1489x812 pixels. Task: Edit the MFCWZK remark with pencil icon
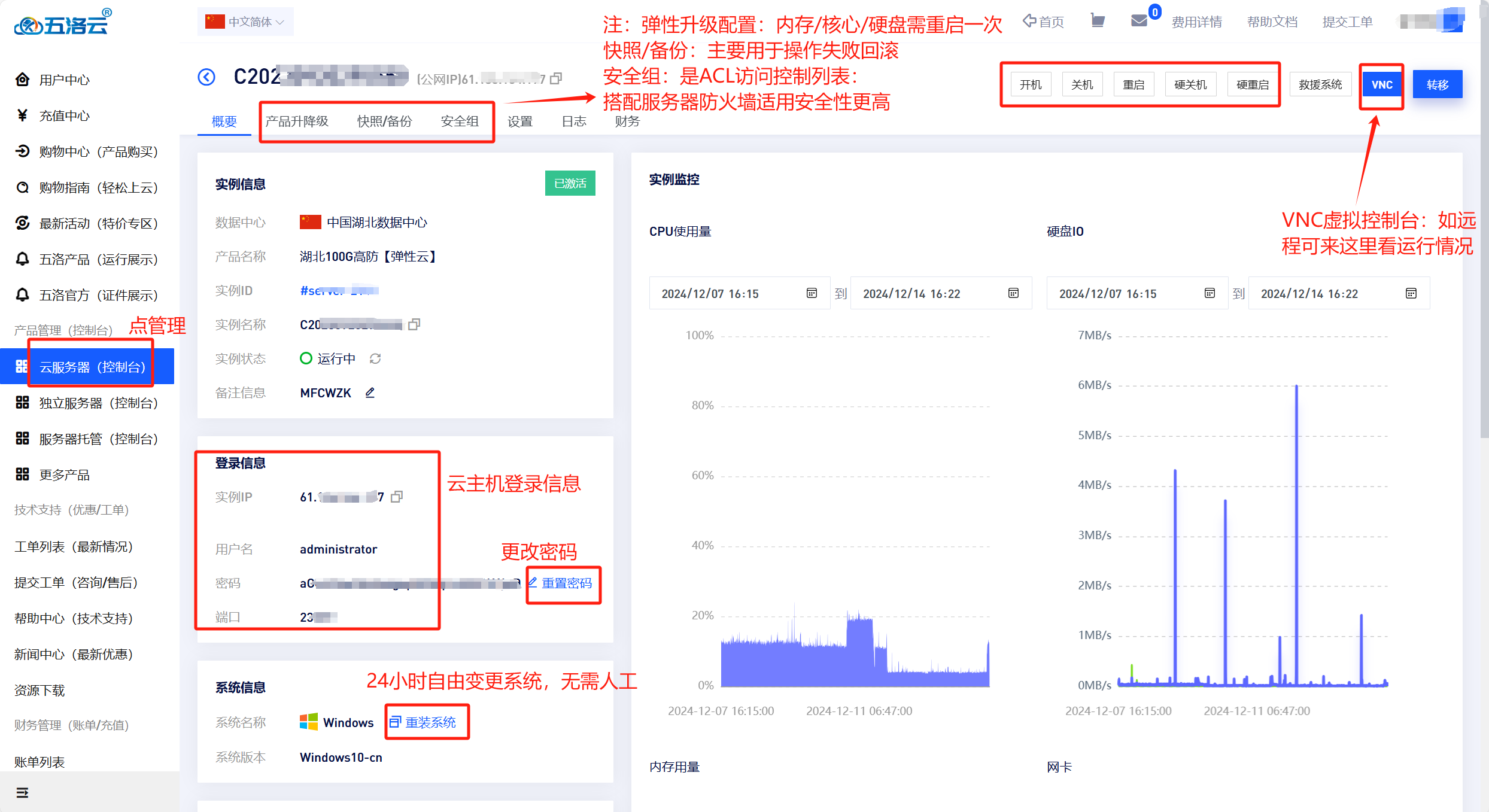[370, 393]
